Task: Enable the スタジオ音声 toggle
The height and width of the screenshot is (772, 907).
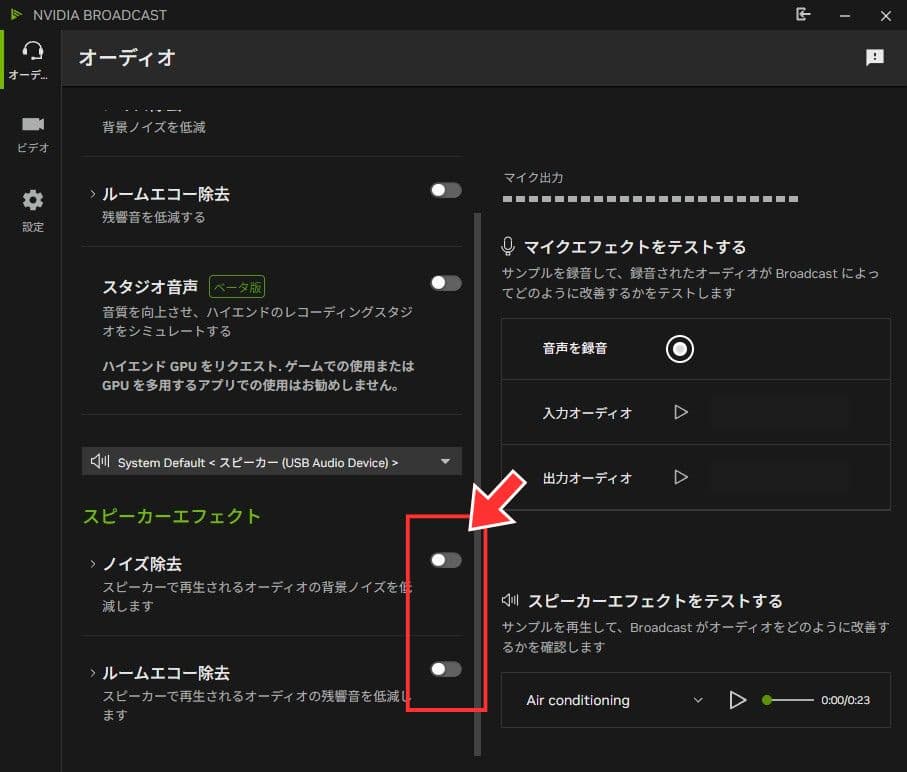Action: (446, 283)
